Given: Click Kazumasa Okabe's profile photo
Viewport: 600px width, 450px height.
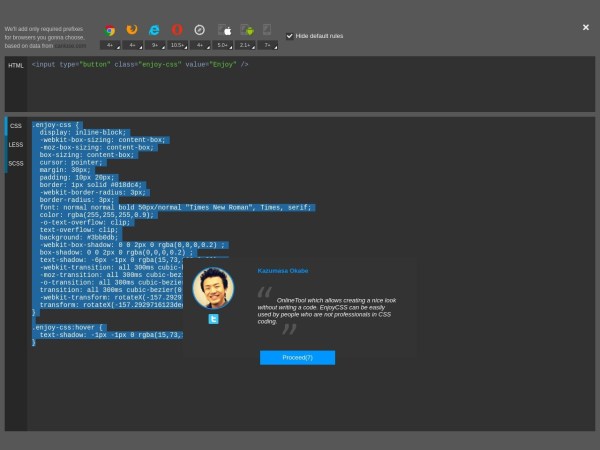Looking at the screenshot, I should [x=213, y=288].
